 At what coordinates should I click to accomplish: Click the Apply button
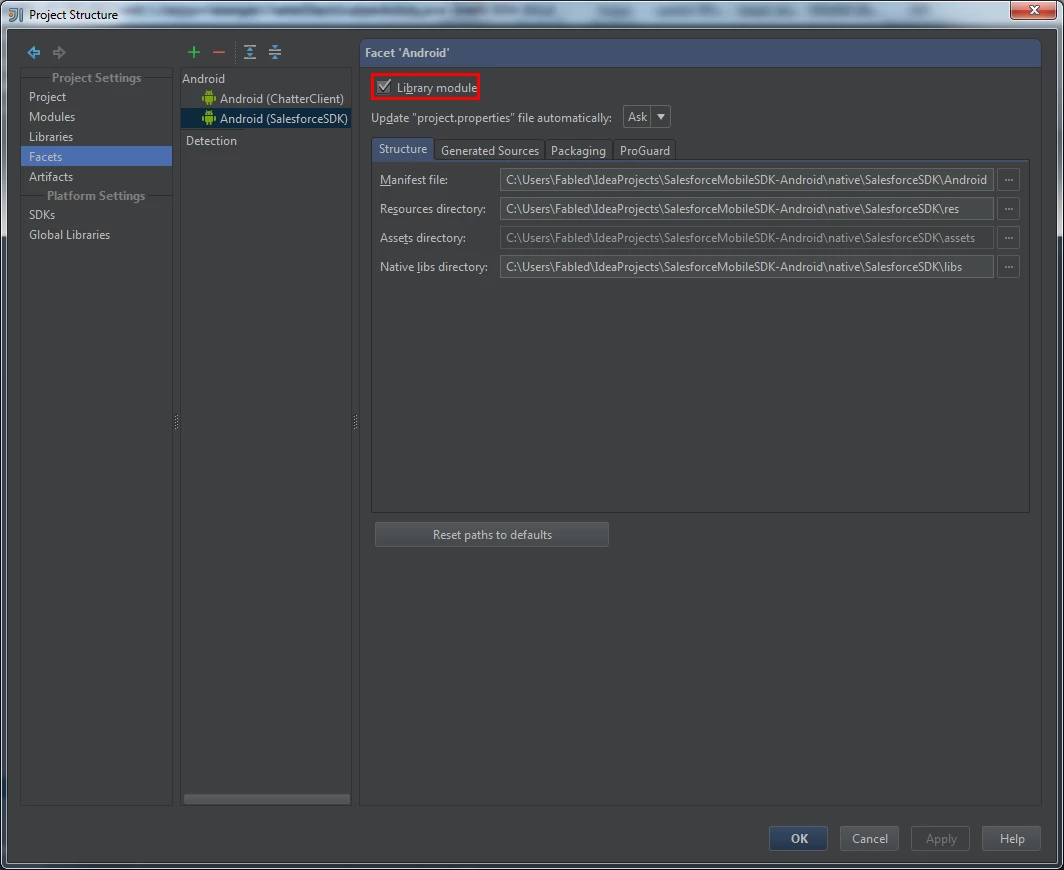tap(940, 839)
